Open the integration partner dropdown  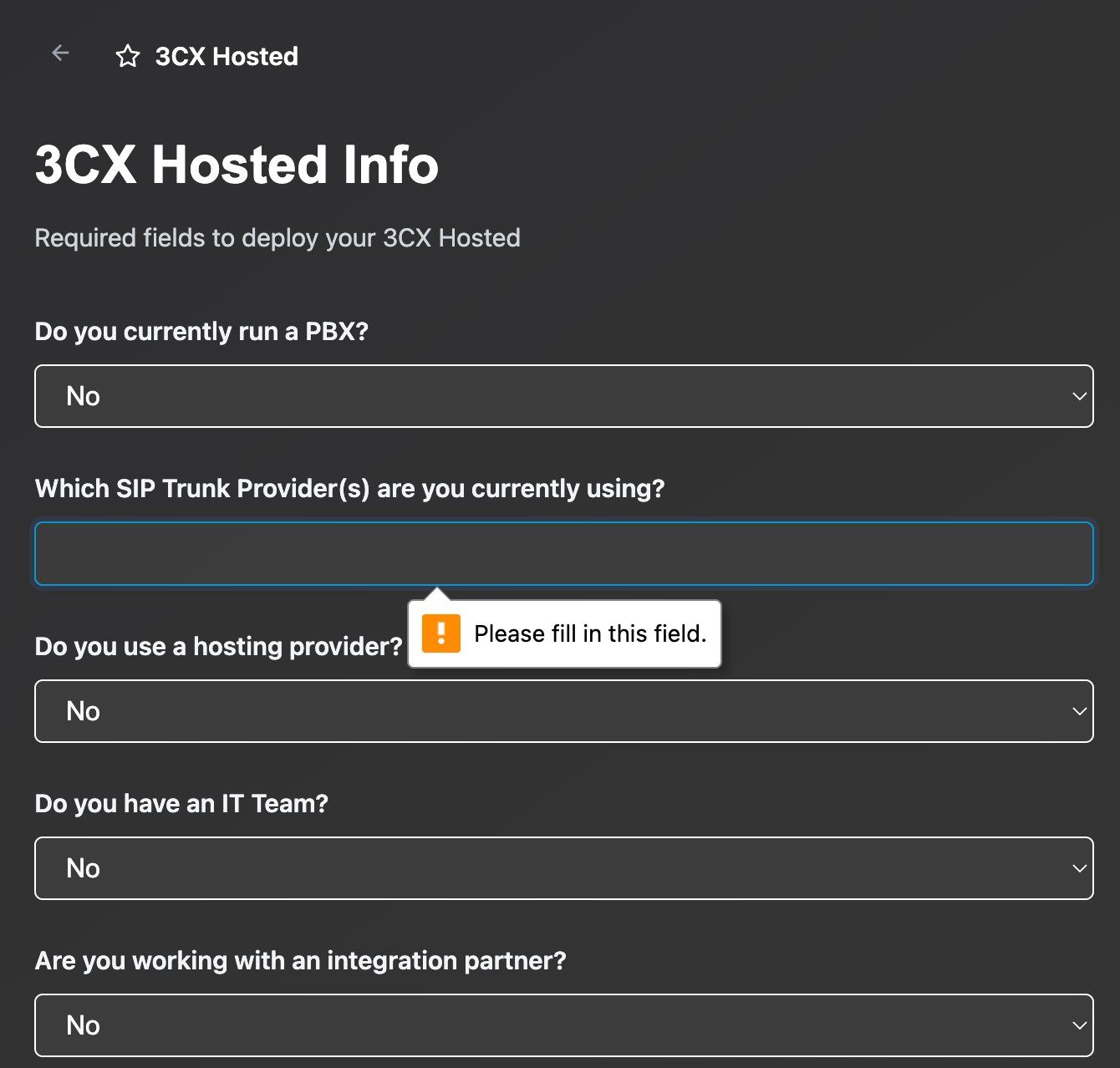(563, 1025)
